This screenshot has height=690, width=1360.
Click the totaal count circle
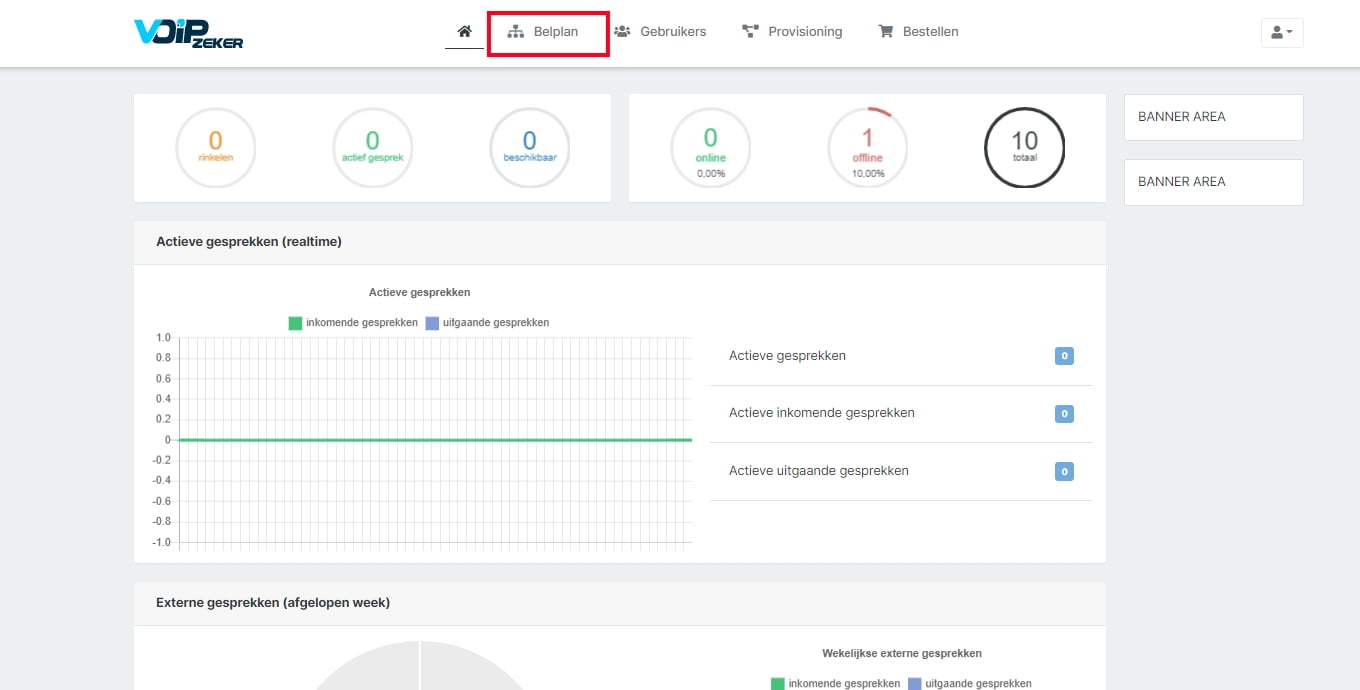pos(1024,147)
